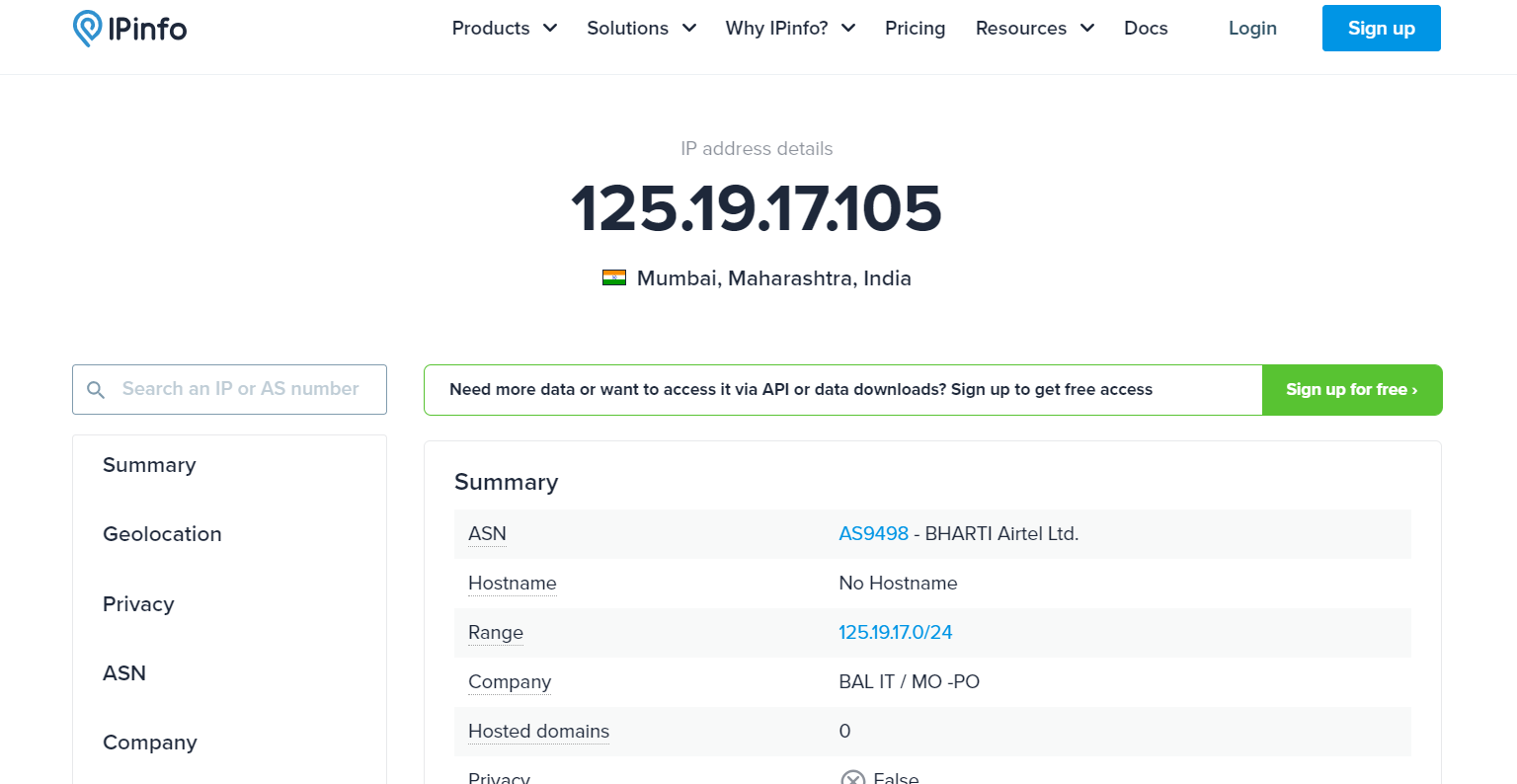The width and height of the screenshot is (1517, 784).
Task: Click the blue Sign up button
Action: click(1381, 28)
